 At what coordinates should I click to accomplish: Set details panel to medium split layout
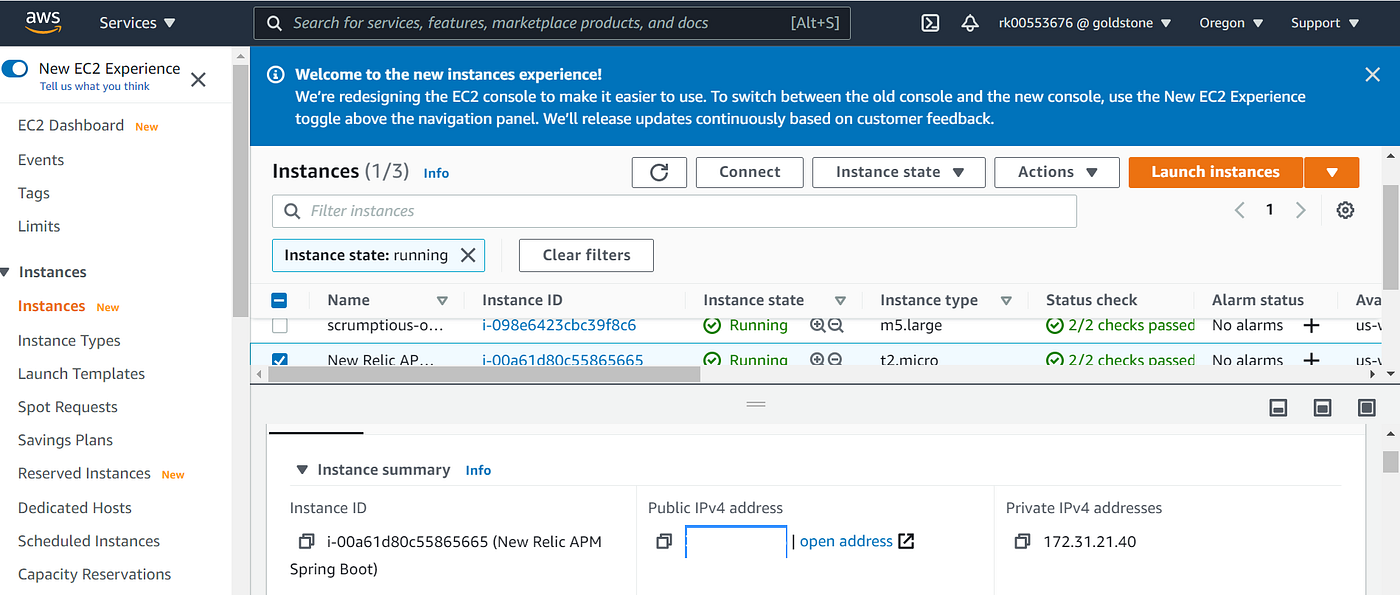1322,407
